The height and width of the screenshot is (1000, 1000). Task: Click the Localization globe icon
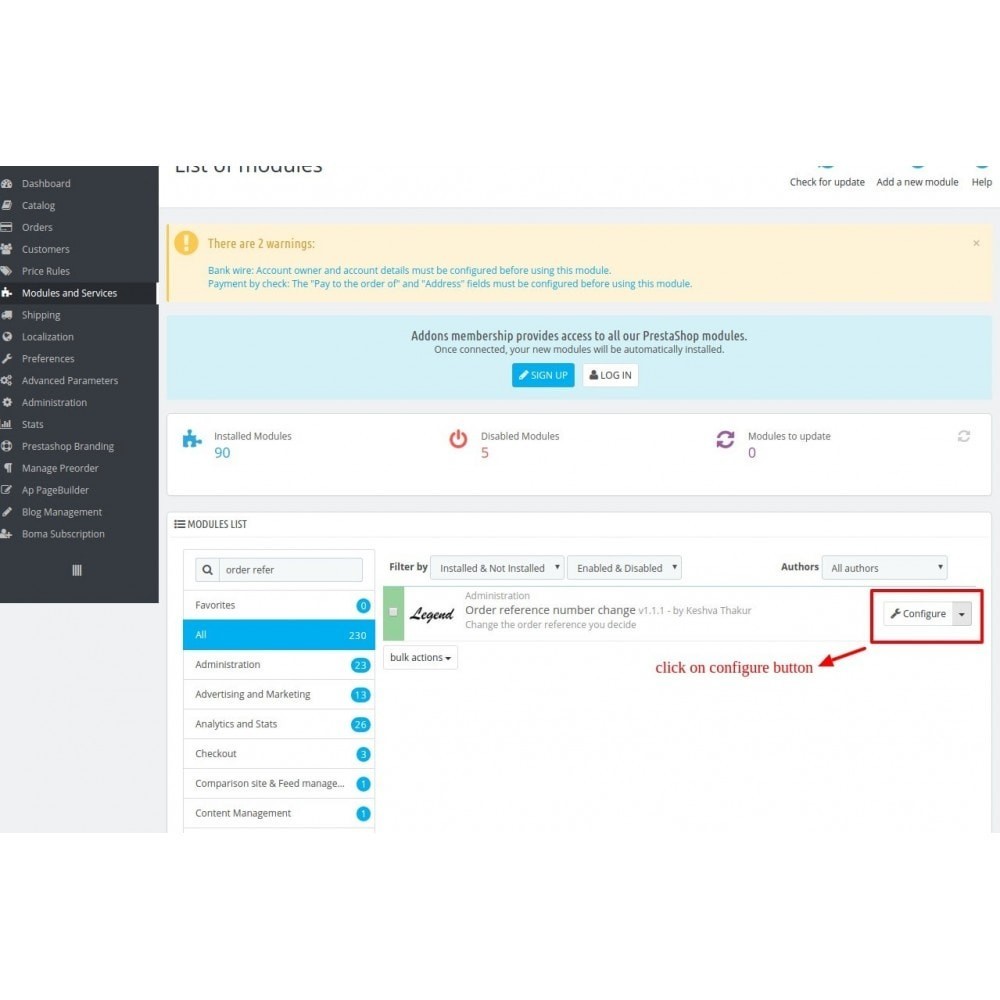tap(7, 337)
